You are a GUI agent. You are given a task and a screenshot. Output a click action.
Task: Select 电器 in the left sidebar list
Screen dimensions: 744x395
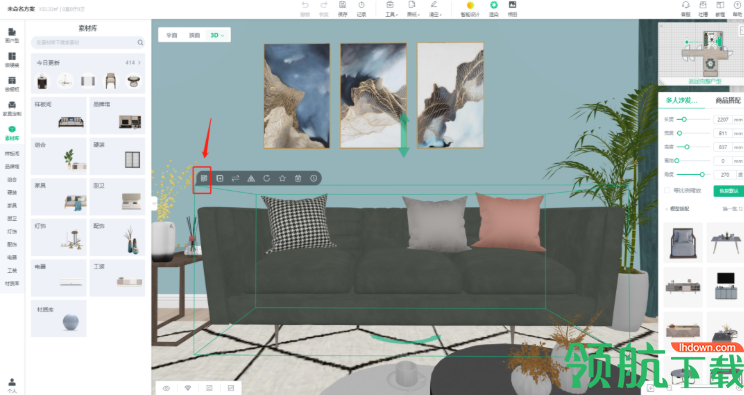tap(12, 257)
